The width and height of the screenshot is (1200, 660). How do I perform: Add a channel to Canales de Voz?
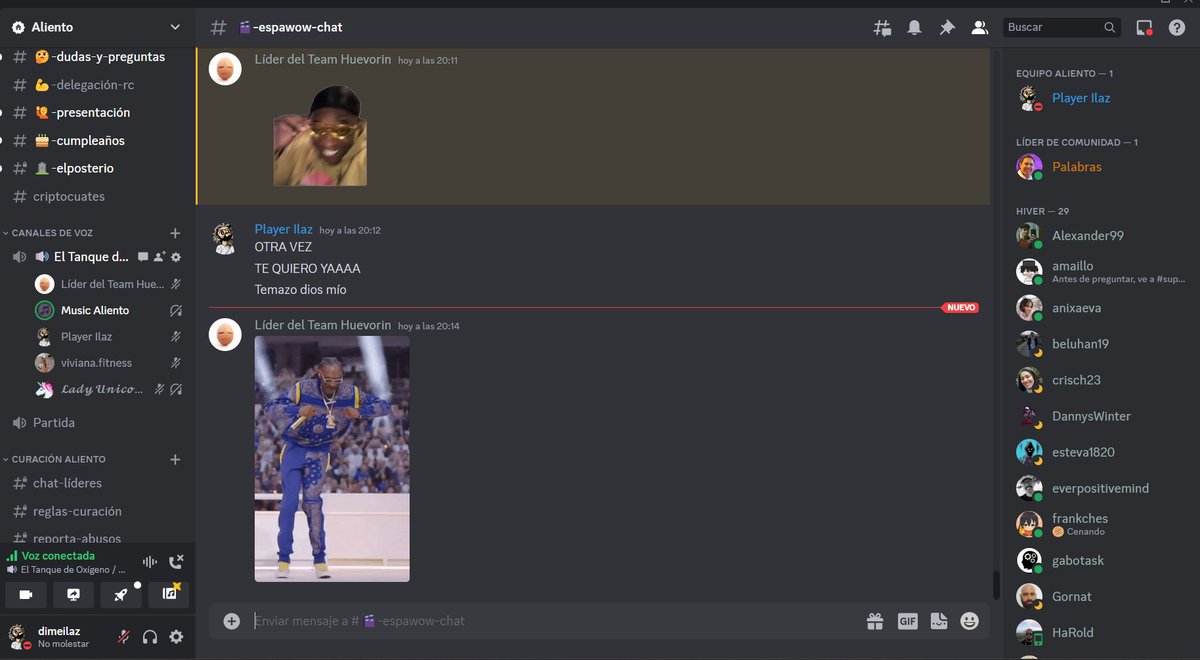click(x=175, y=233)
